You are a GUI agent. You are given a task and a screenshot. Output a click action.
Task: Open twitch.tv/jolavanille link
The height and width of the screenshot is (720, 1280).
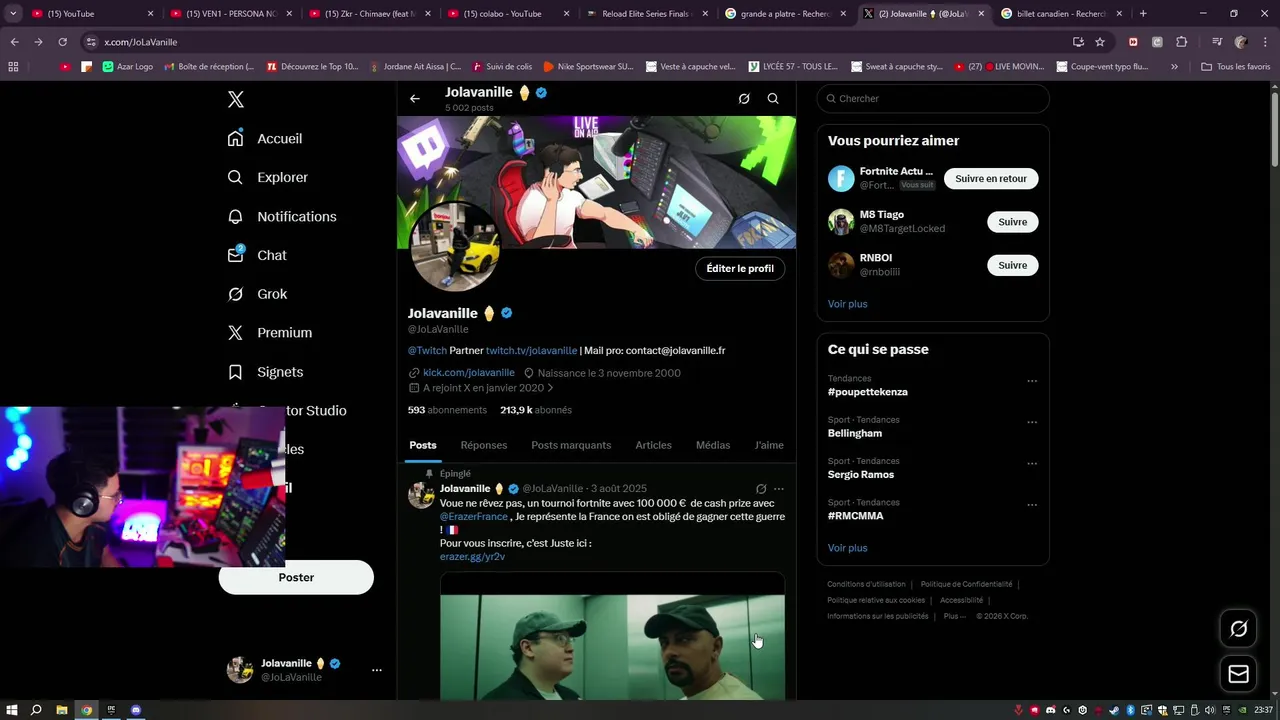pos(531,351)
